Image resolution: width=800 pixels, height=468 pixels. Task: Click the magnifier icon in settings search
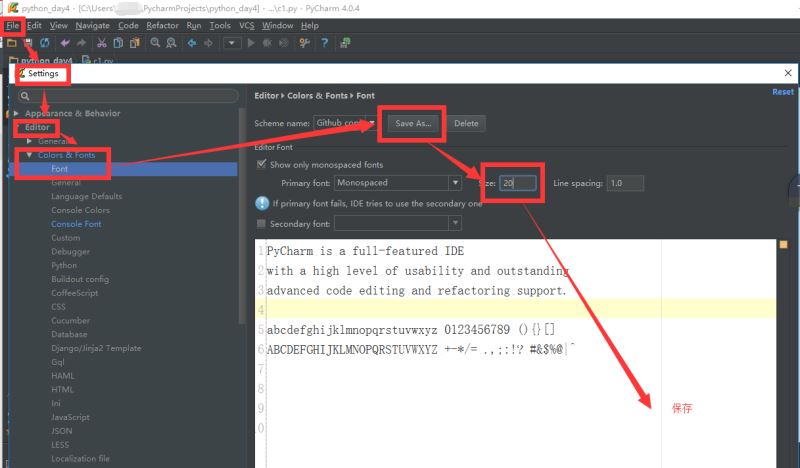(25, 96)
